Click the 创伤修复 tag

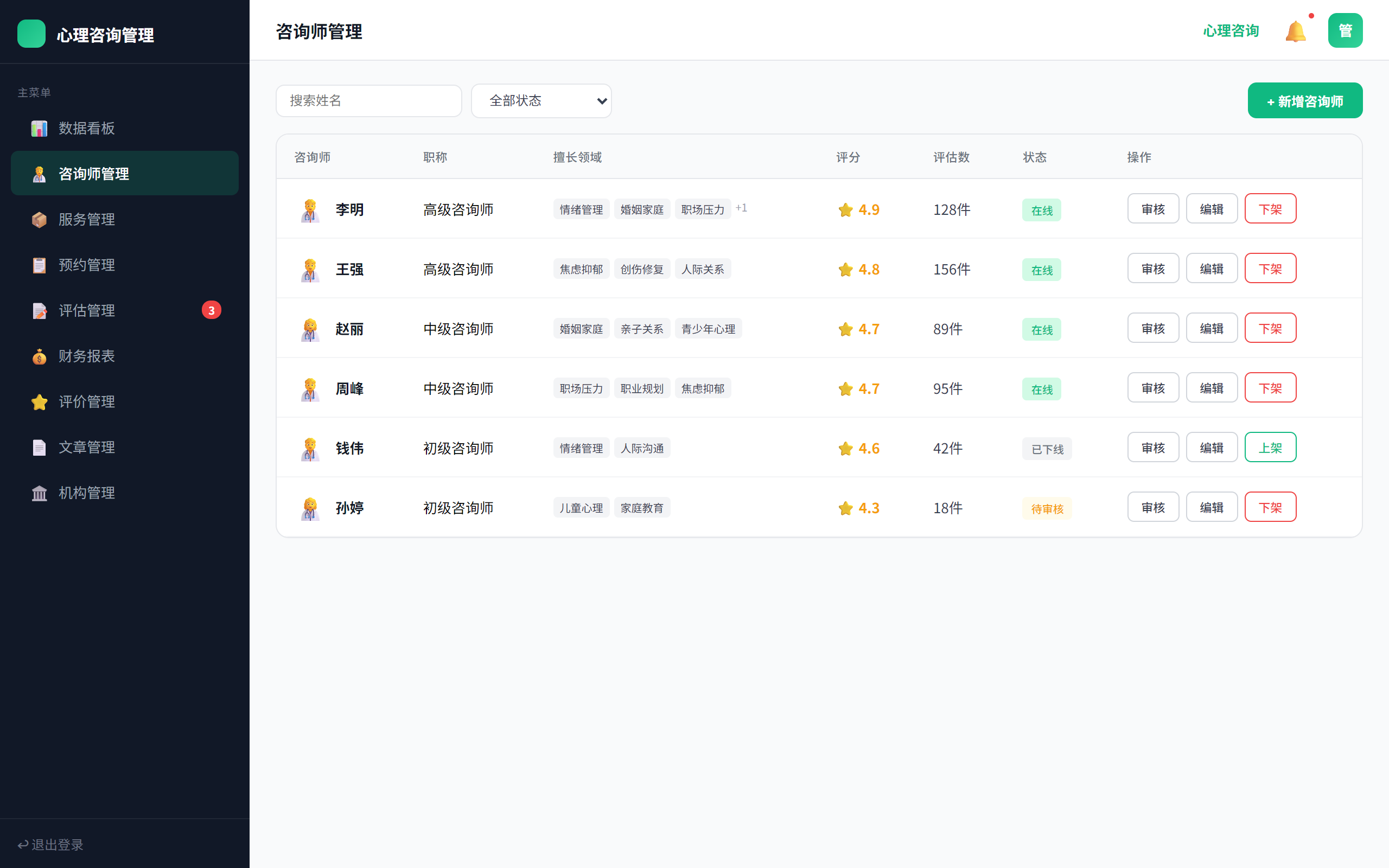click(x=642, y=269)
